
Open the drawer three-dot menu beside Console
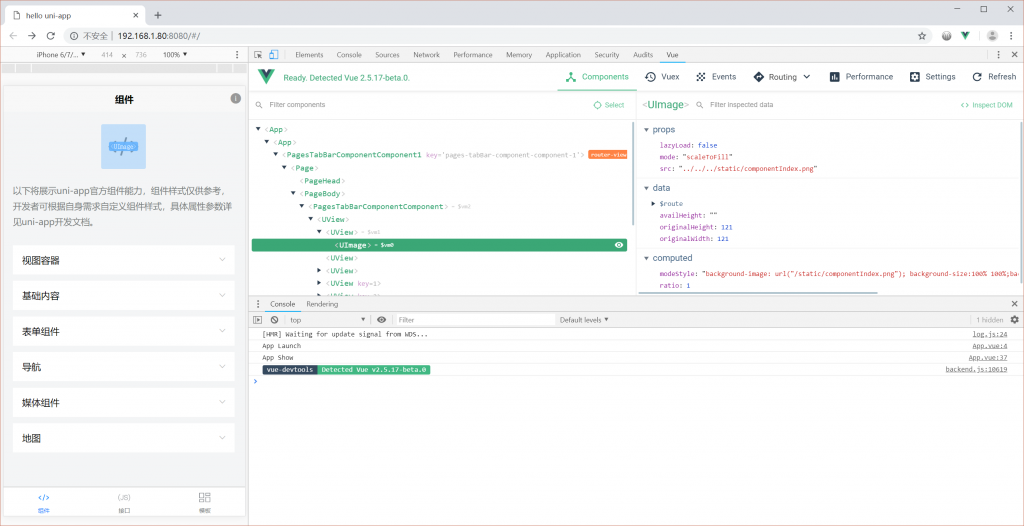(258, 304)
